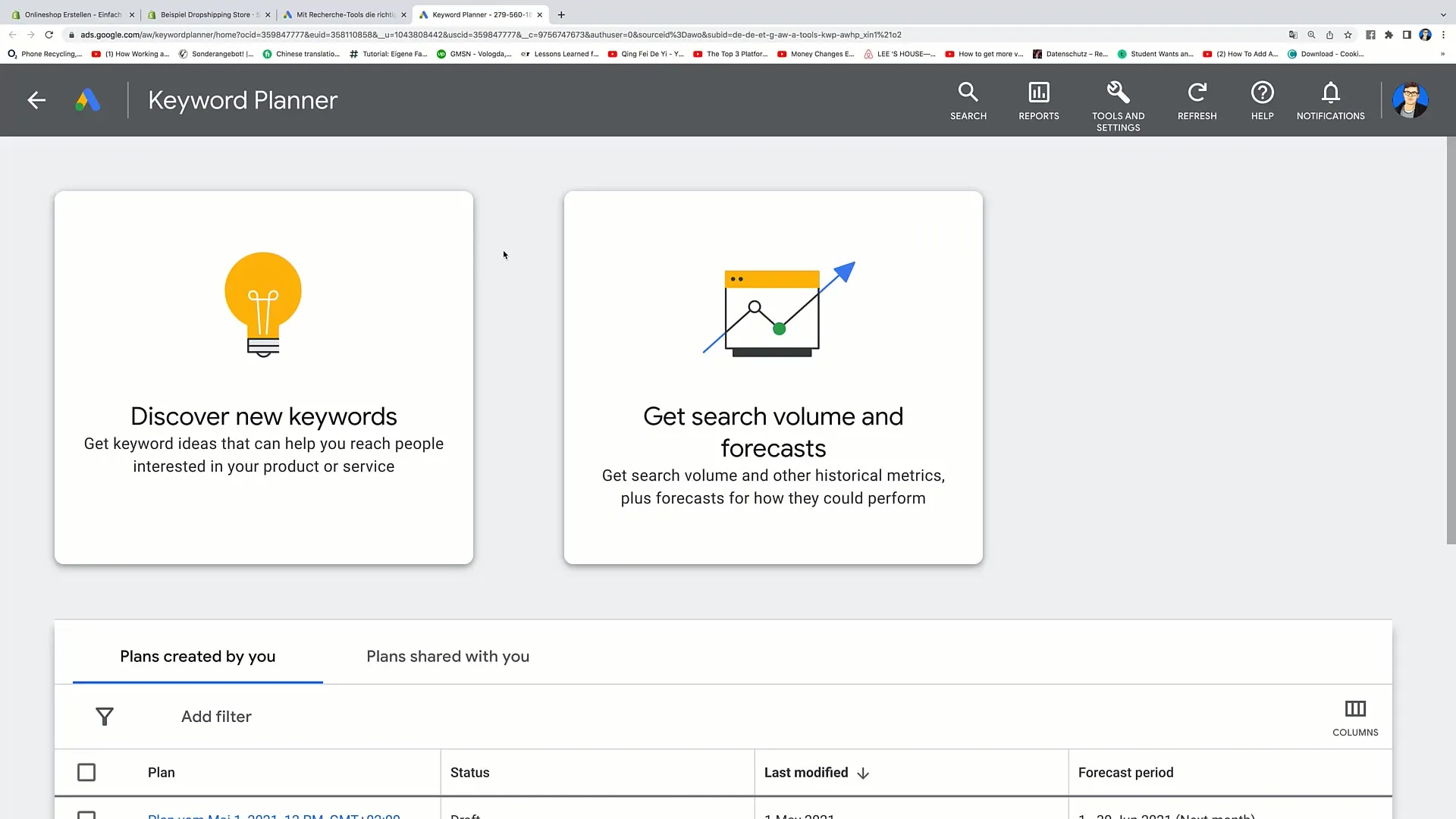
Task: Open the Chrome profile avatar
Action: [x=1425, y=35]
